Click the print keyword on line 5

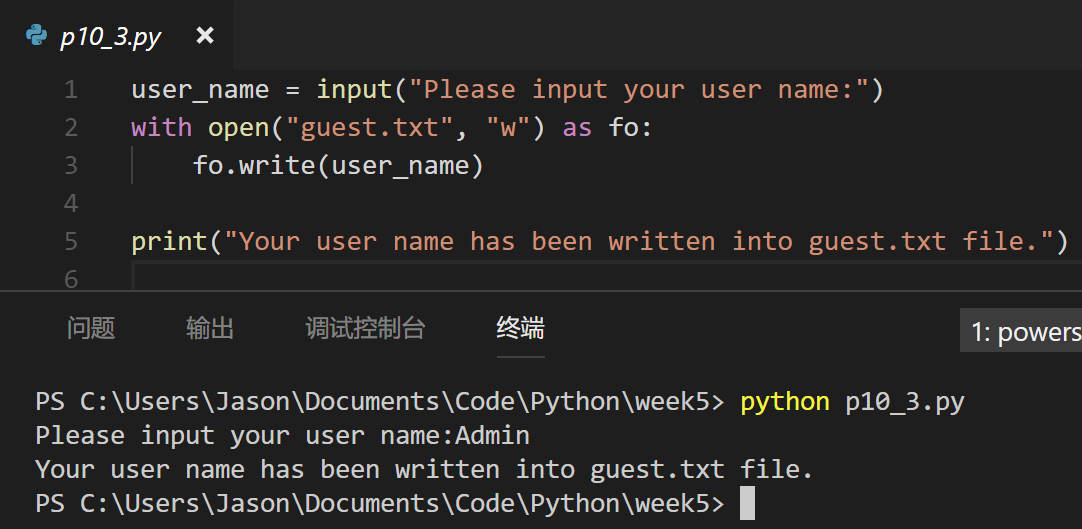point(170,242)
